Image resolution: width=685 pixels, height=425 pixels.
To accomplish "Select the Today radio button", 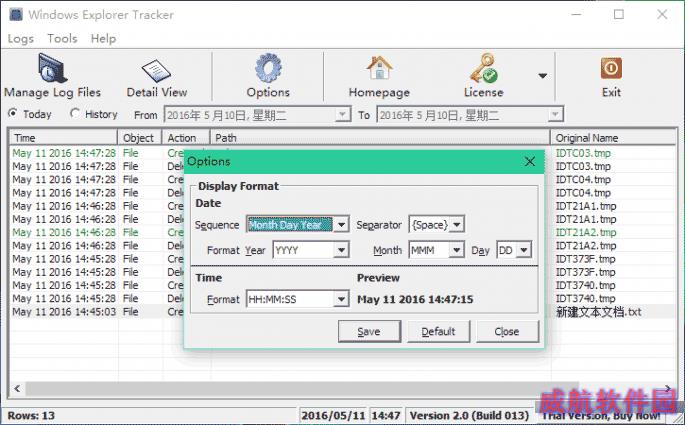I will (13, 114).
